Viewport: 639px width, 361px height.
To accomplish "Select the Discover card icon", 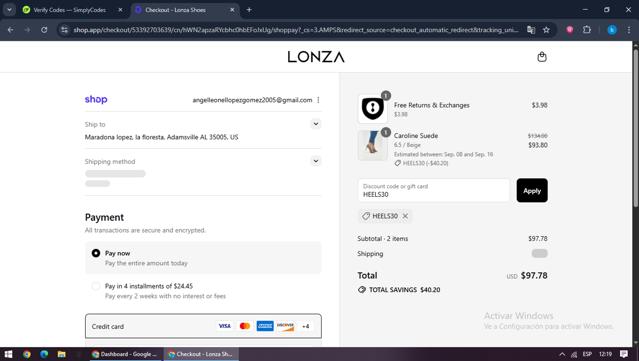I will (x=285, y=326).
